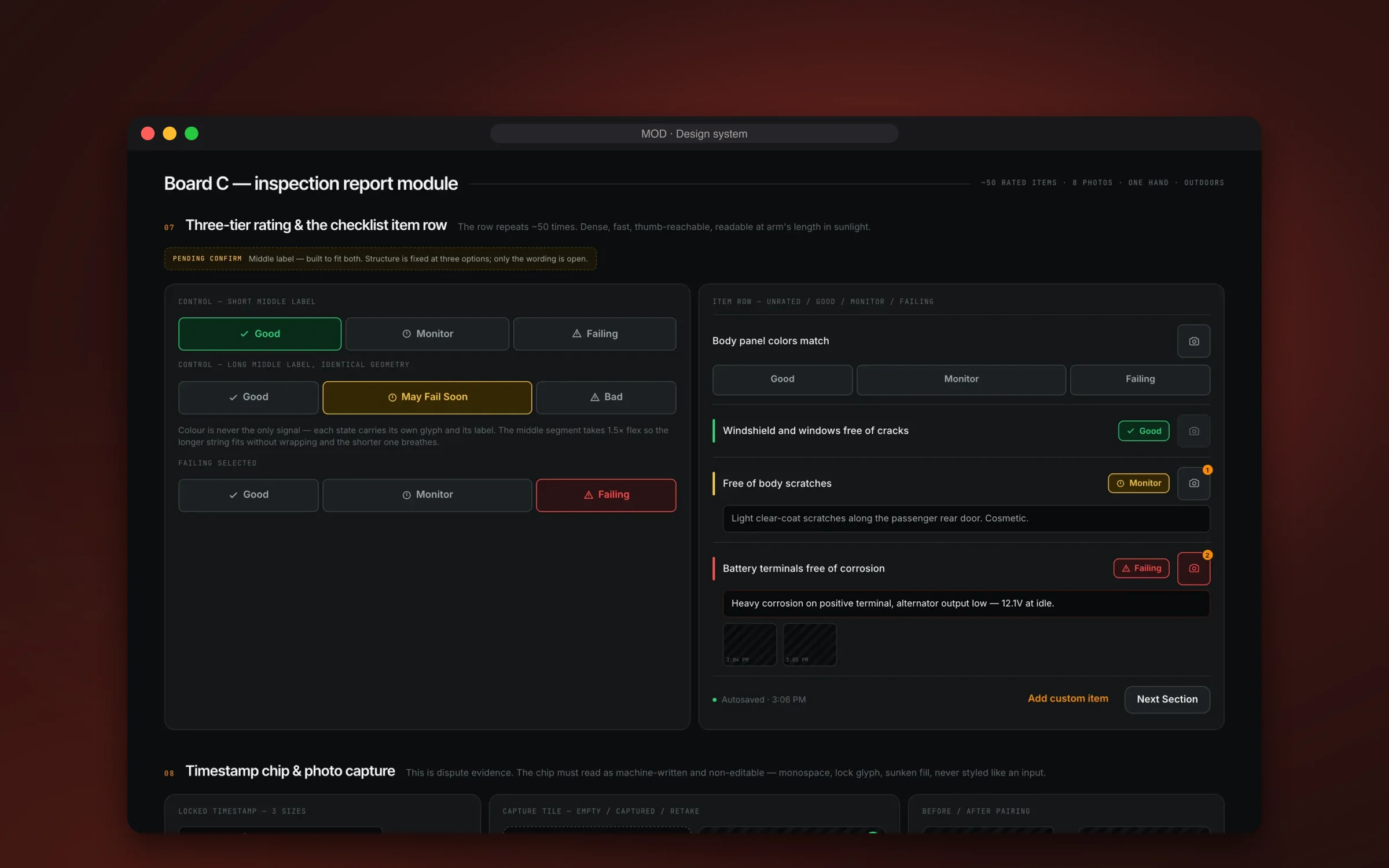Click the green Good badge on Windshield row
Screen dimensions: 1389x868
[1144, 431]
